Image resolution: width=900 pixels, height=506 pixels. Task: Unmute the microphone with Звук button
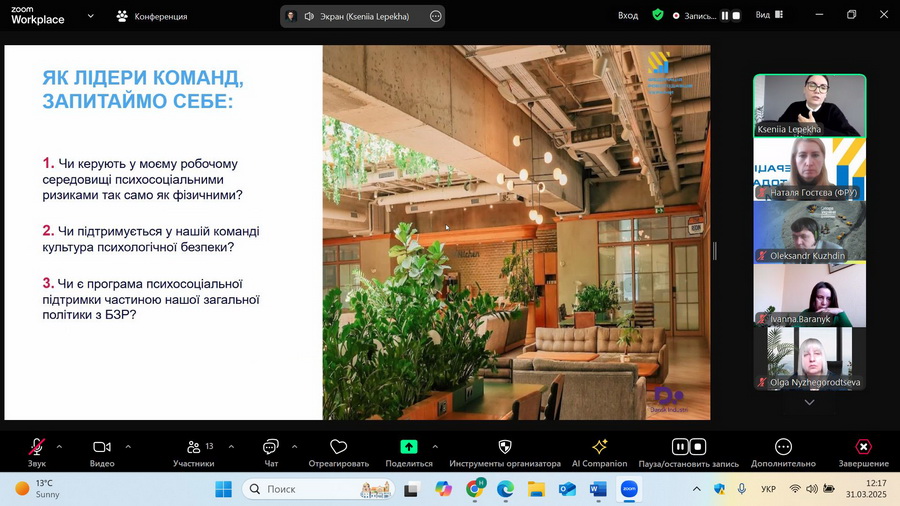[37, 448]
